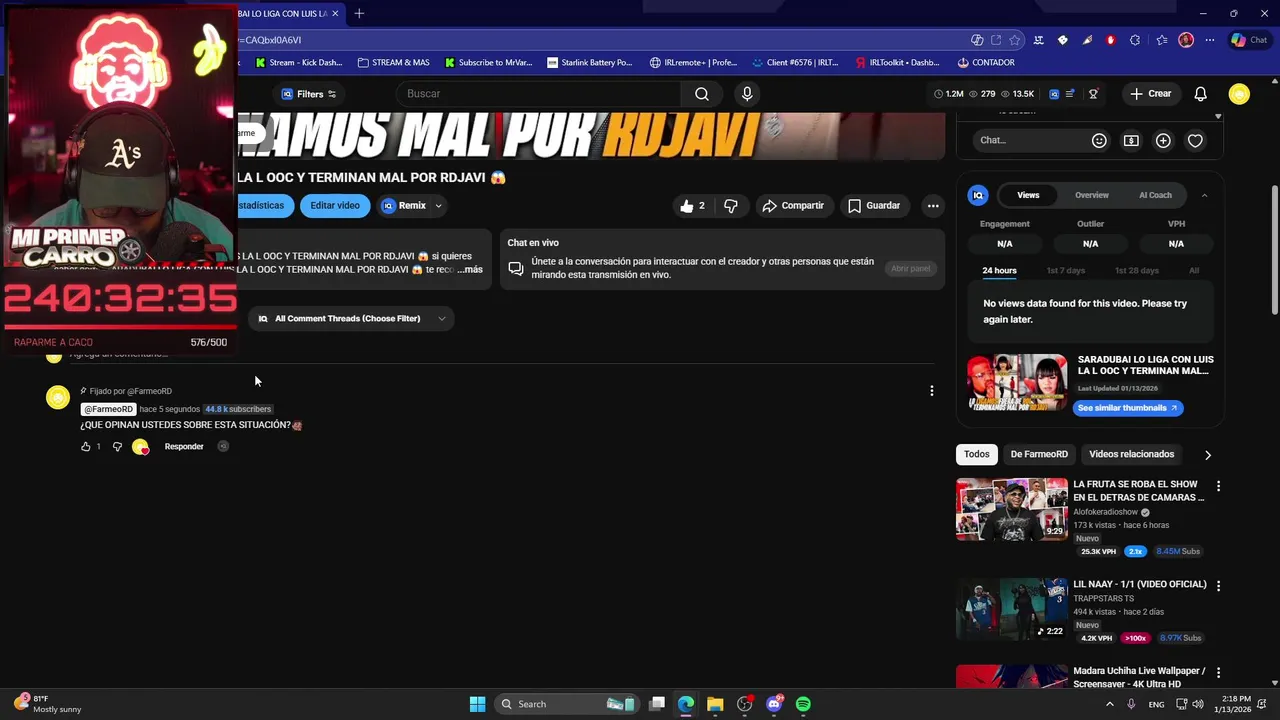
Task: Switch to the Views tab
Action: tap(1028, 195)
